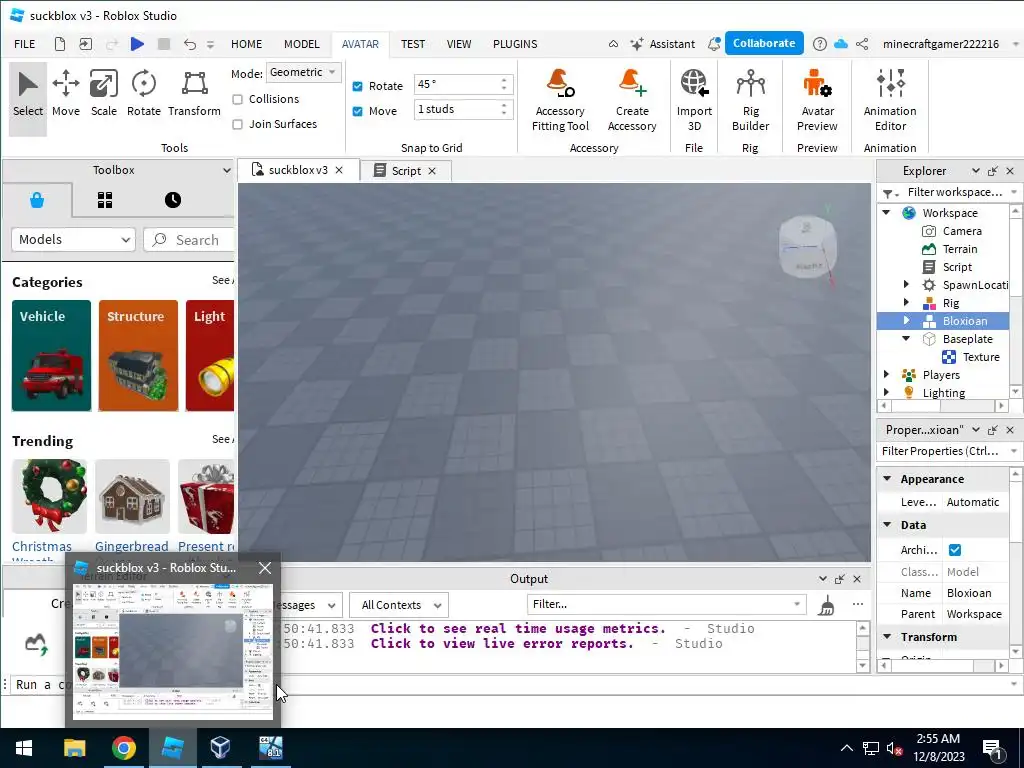The height and width of the screenshot is (768, 1024).
Task: Click the live error reports message
Action: (x=502, y=643)
